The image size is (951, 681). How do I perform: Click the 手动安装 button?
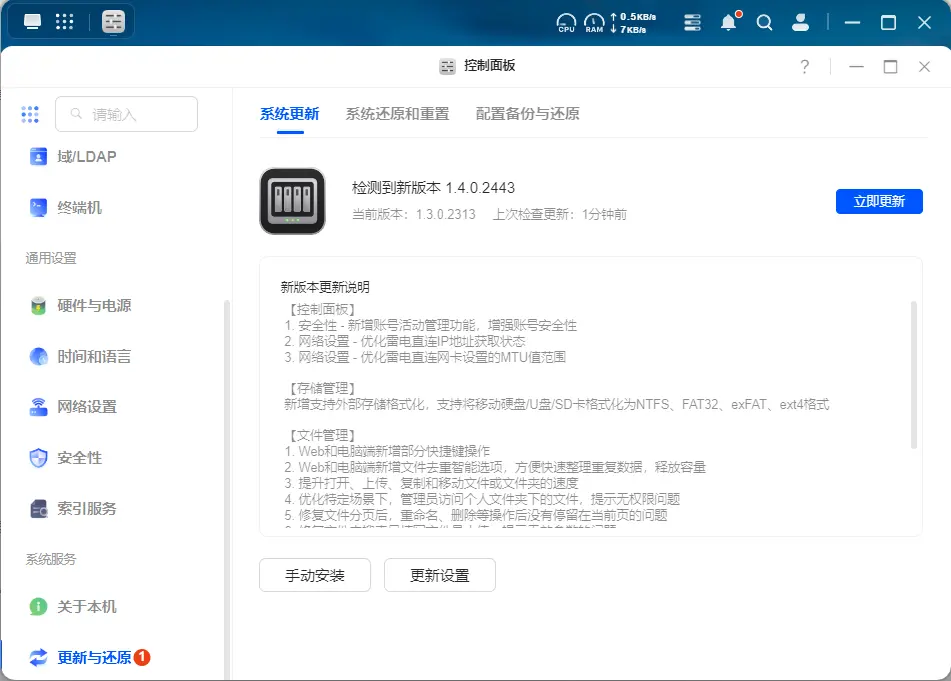(x=315, y=575)
